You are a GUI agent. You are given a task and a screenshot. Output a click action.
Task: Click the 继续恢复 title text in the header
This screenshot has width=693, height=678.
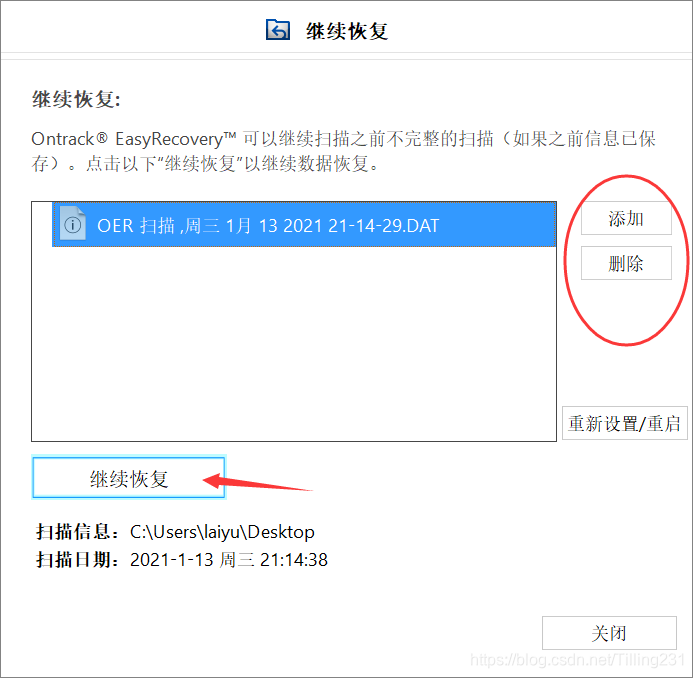(x=347, y=31)
